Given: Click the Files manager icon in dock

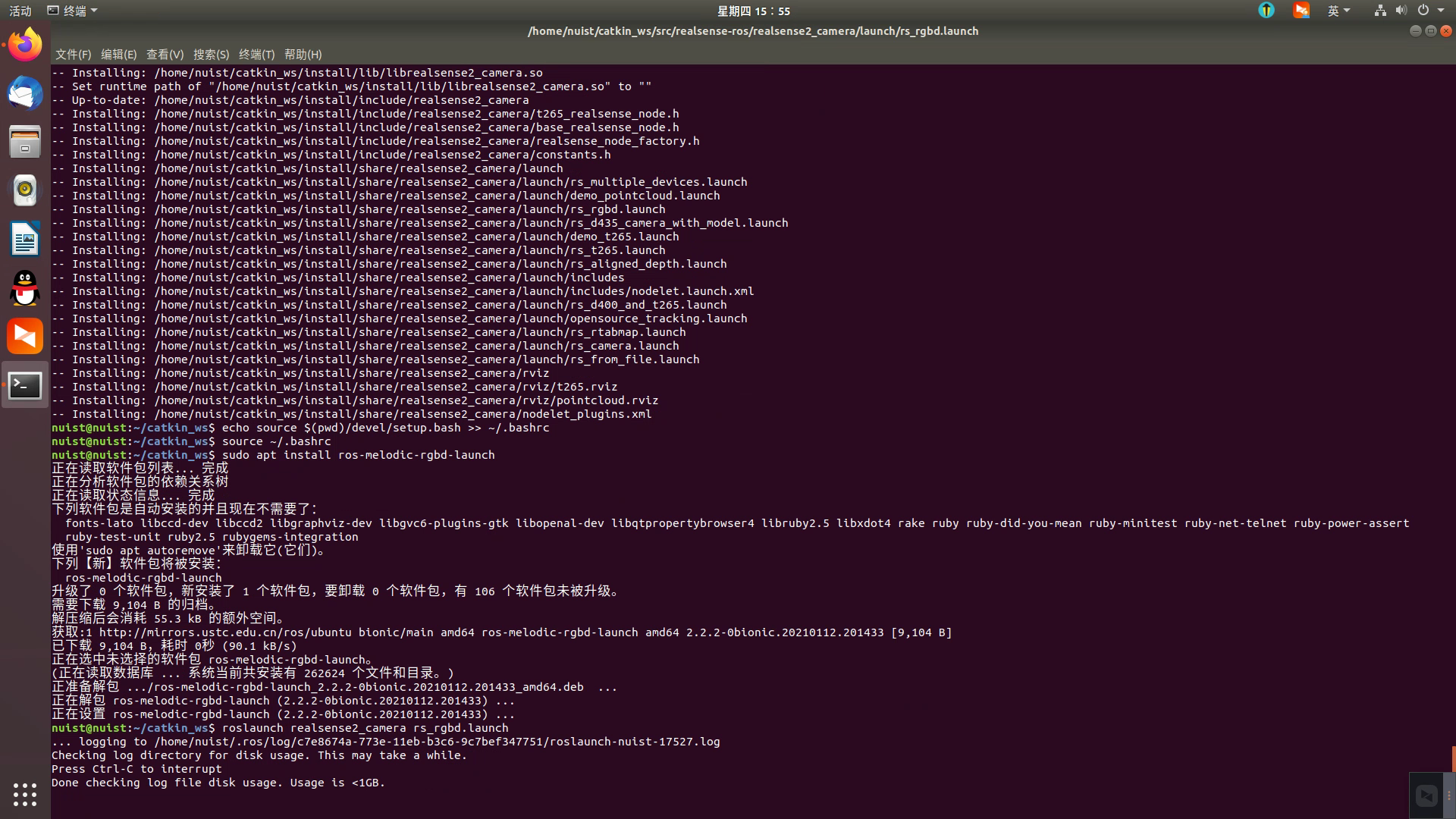Looking at the screenshot, I should point(25,142).
